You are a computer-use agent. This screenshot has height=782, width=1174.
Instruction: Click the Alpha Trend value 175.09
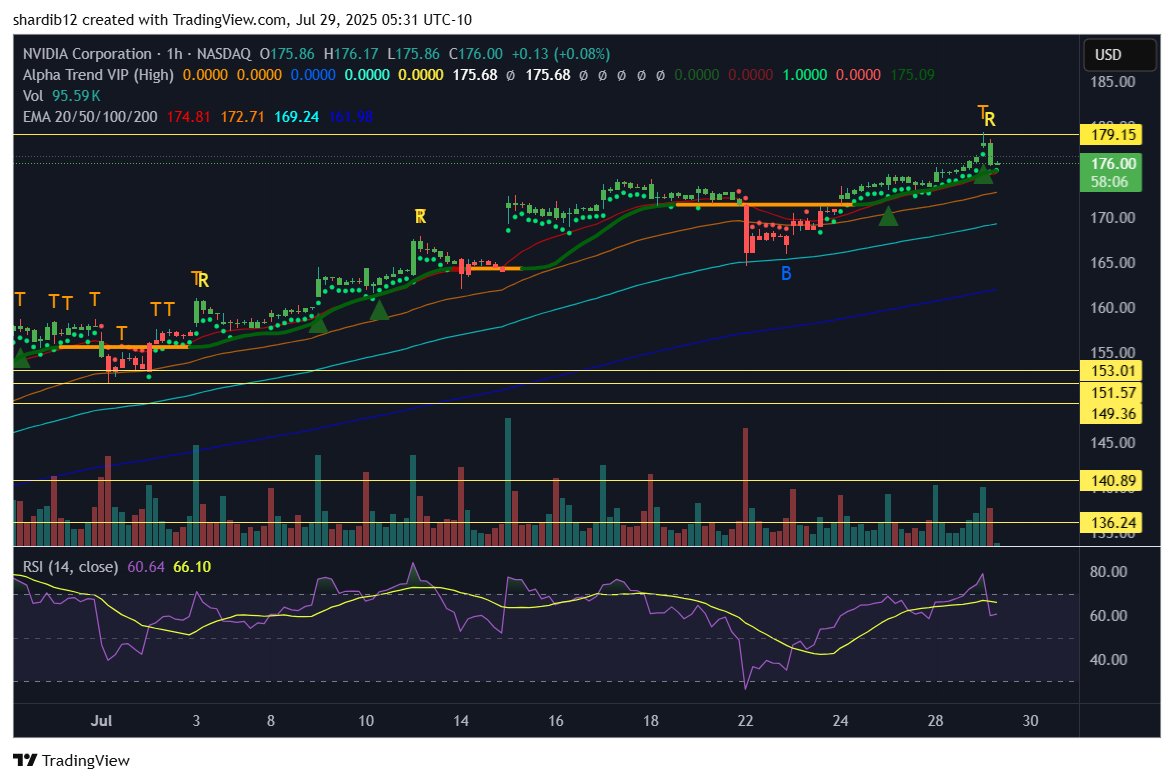913,75
